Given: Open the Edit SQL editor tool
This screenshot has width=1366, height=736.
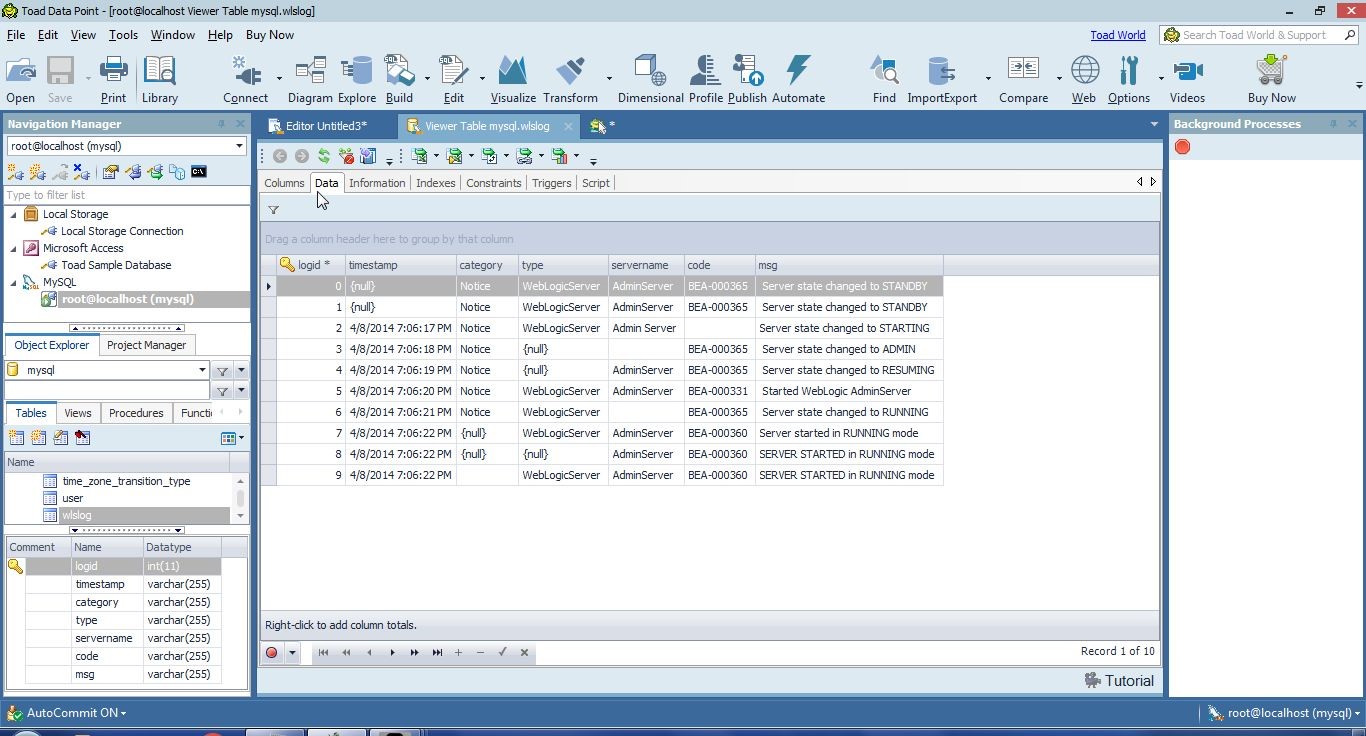Looking at the screenshot, I should click(x=454, y=80).
